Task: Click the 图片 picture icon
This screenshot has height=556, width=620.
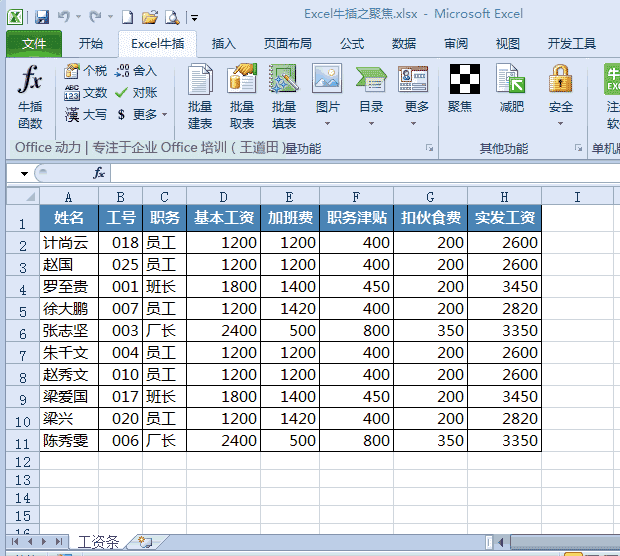Action: click(x=327, y=79)
